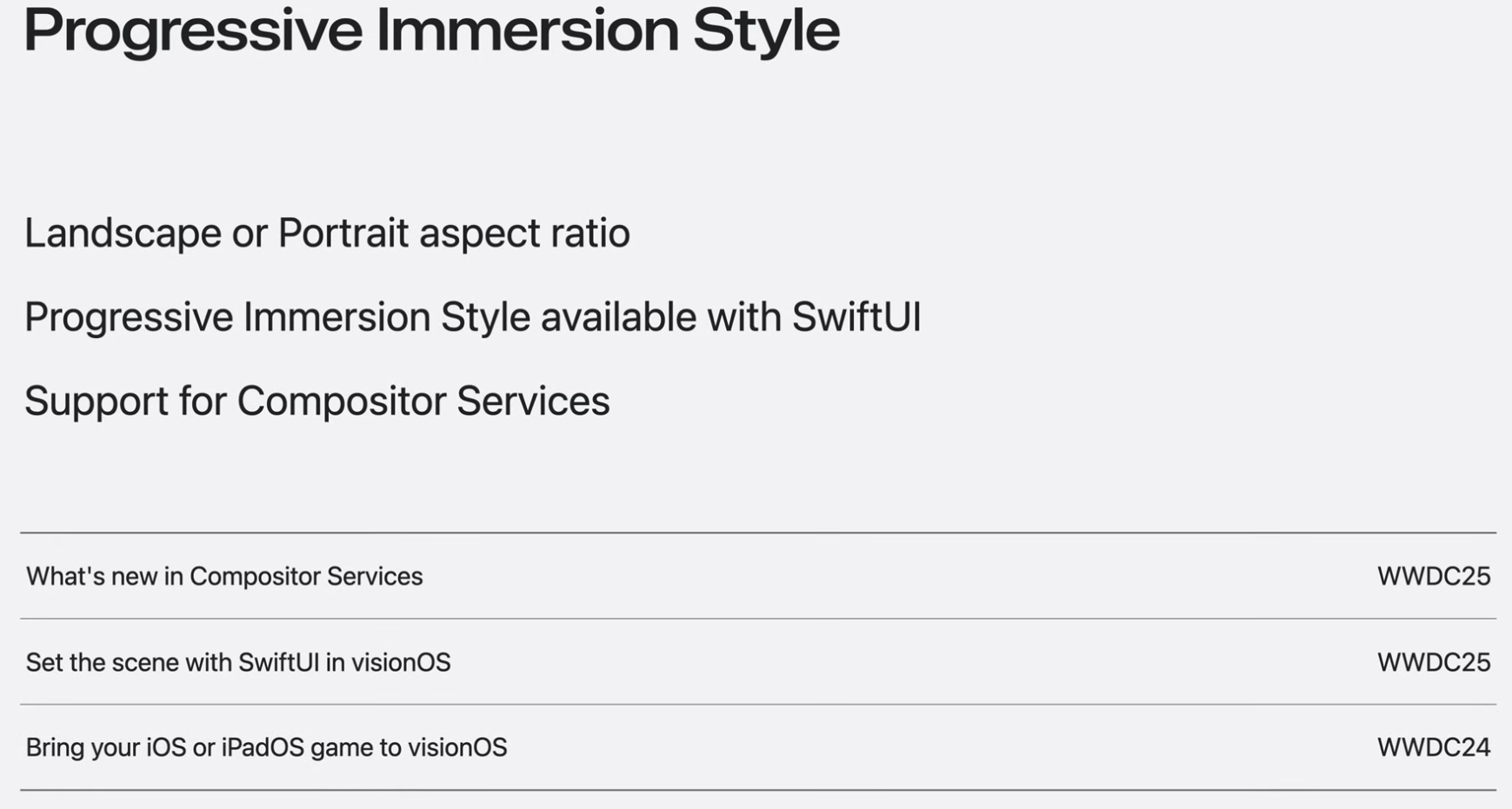Click WWDC25 label beside Set the scene row

pos(1433,663)
